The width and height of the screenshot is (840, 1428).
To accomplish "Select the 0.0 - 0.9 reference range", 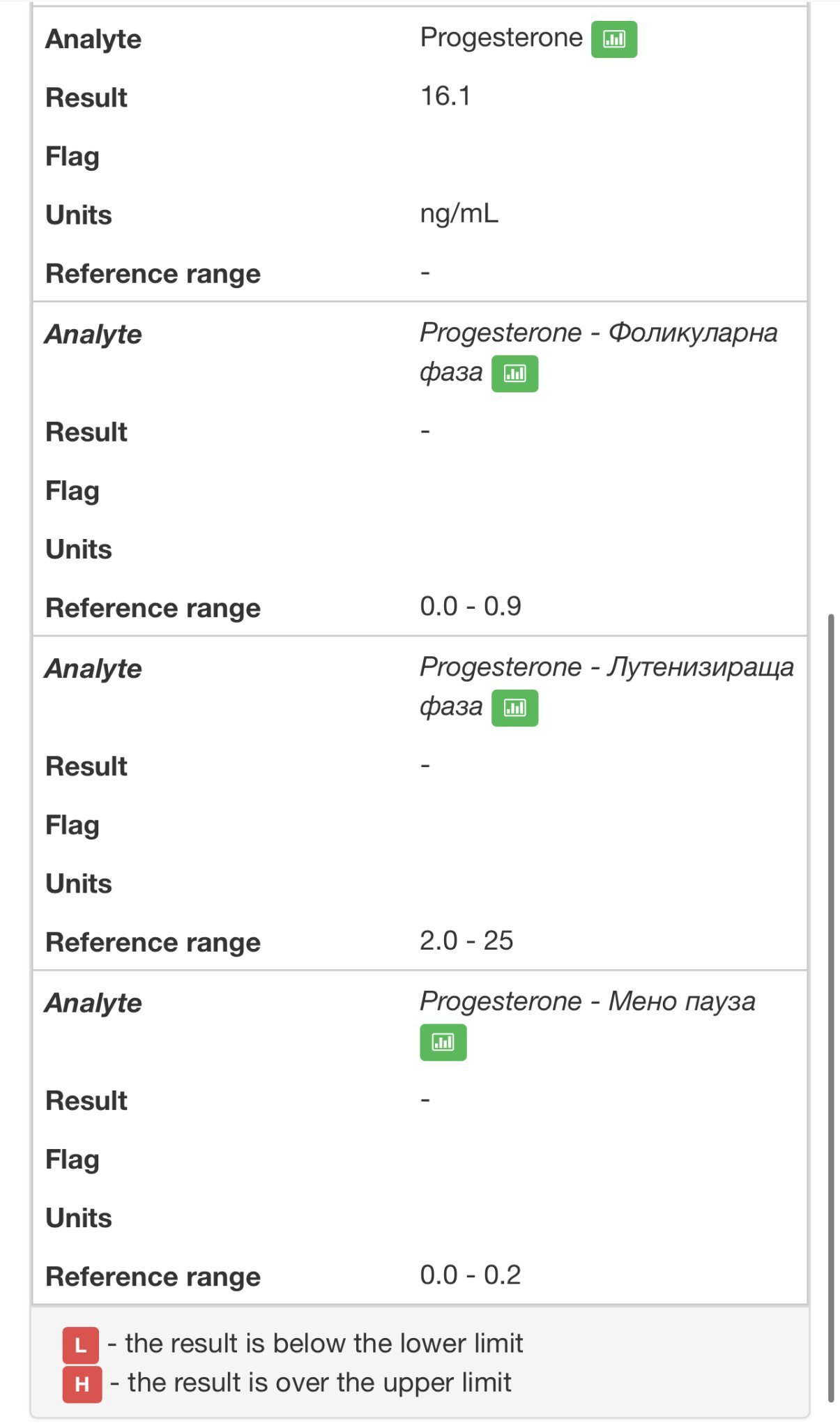I will pos(470,607).
